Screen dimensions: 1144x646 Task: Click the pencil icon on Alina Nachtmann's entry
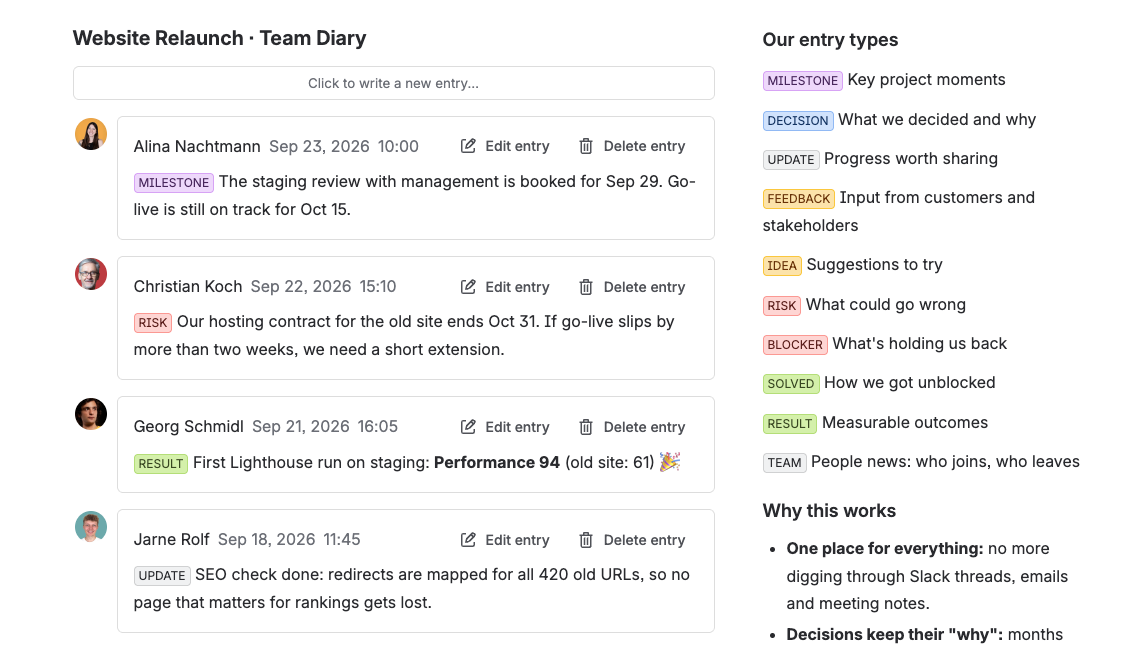click(x=468, y=146)
